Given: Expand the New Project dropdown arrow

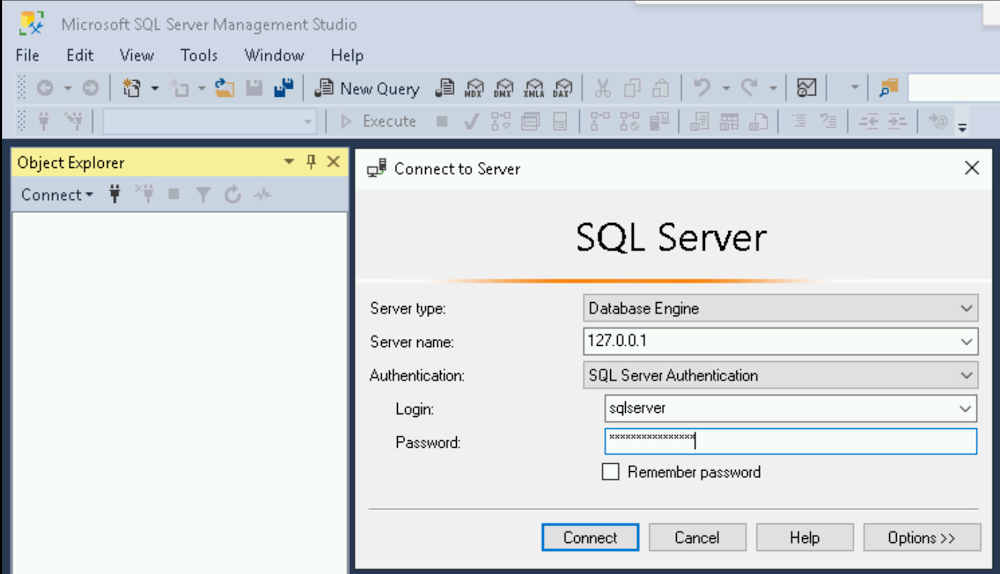Looking at the screenshot, I should (154, 88).
